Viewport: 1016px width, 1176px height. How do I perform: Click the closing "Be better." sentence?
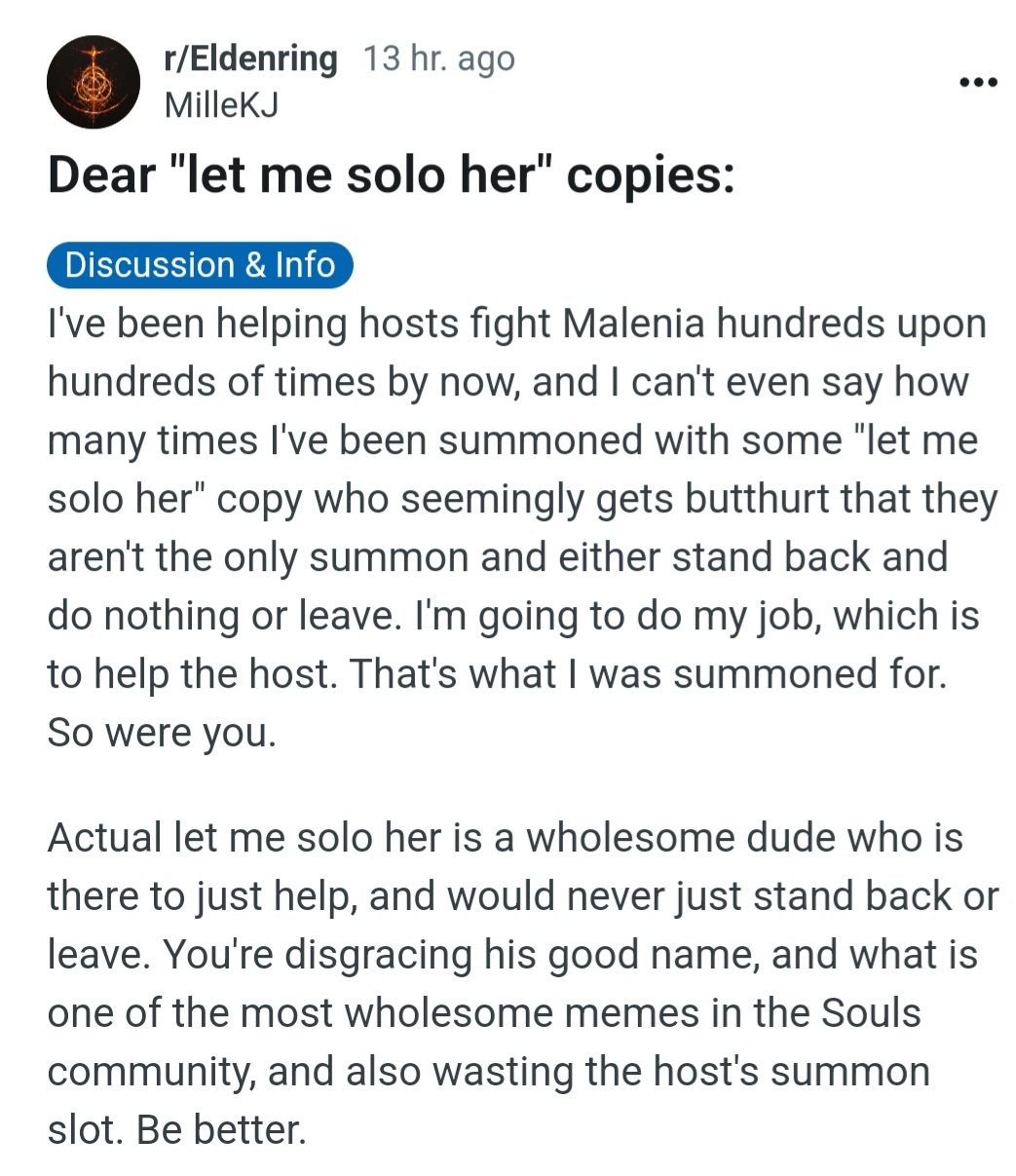pyautogui.click(x=221, y=1130)
